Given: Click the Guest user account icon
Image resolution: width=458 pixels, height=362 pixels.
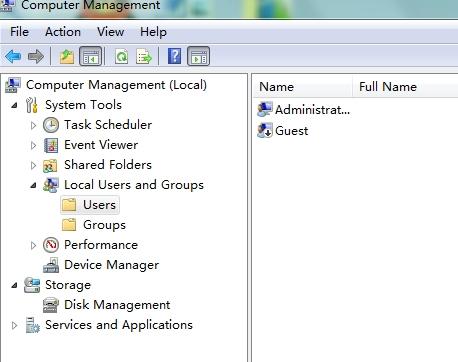Looking at the screenshot, I should click(265, 130).
